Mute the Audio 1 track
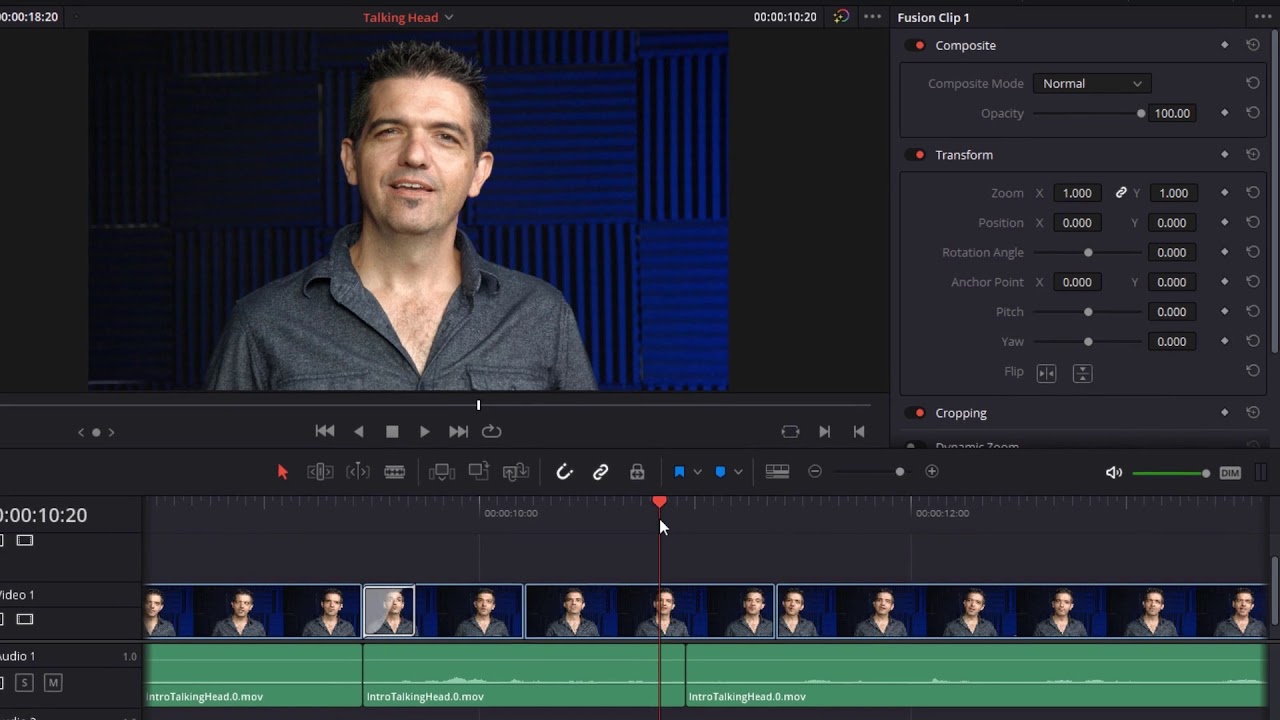The height and width of the screenshot is (720, 1280). click(x=53, y=683)
